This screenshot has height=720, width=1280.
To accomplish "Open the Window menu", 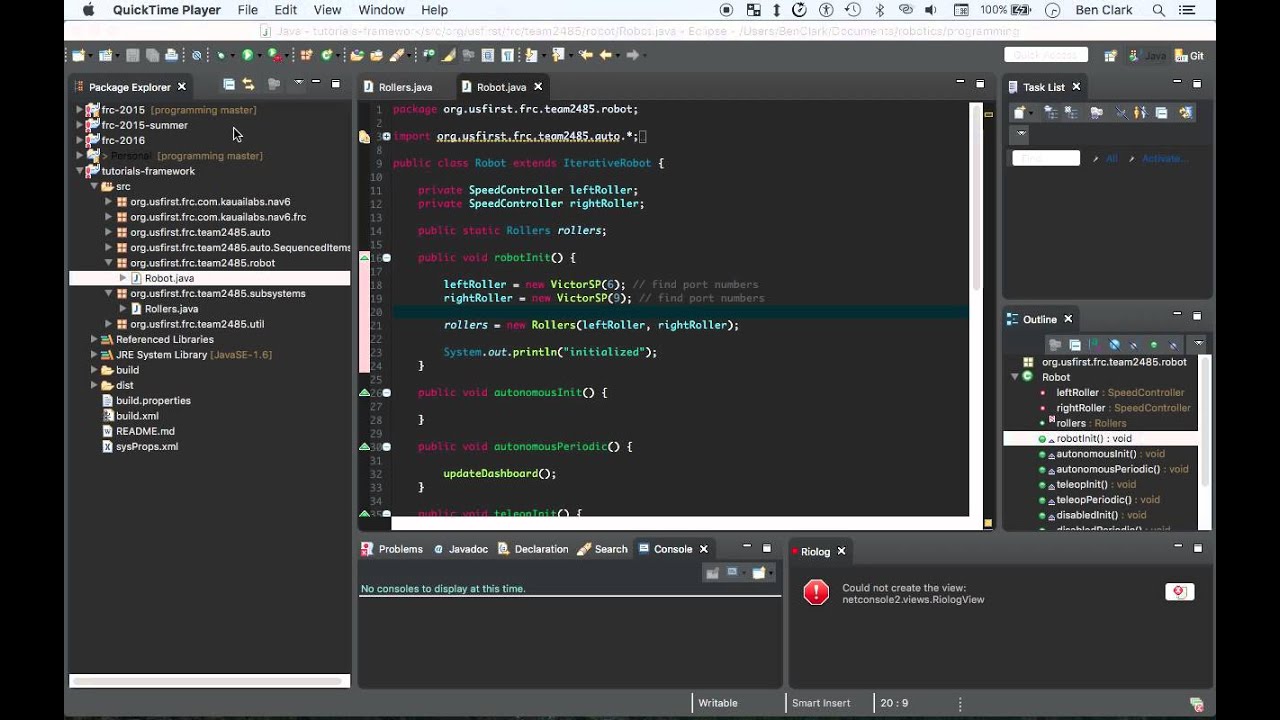I will pos(381,10).
